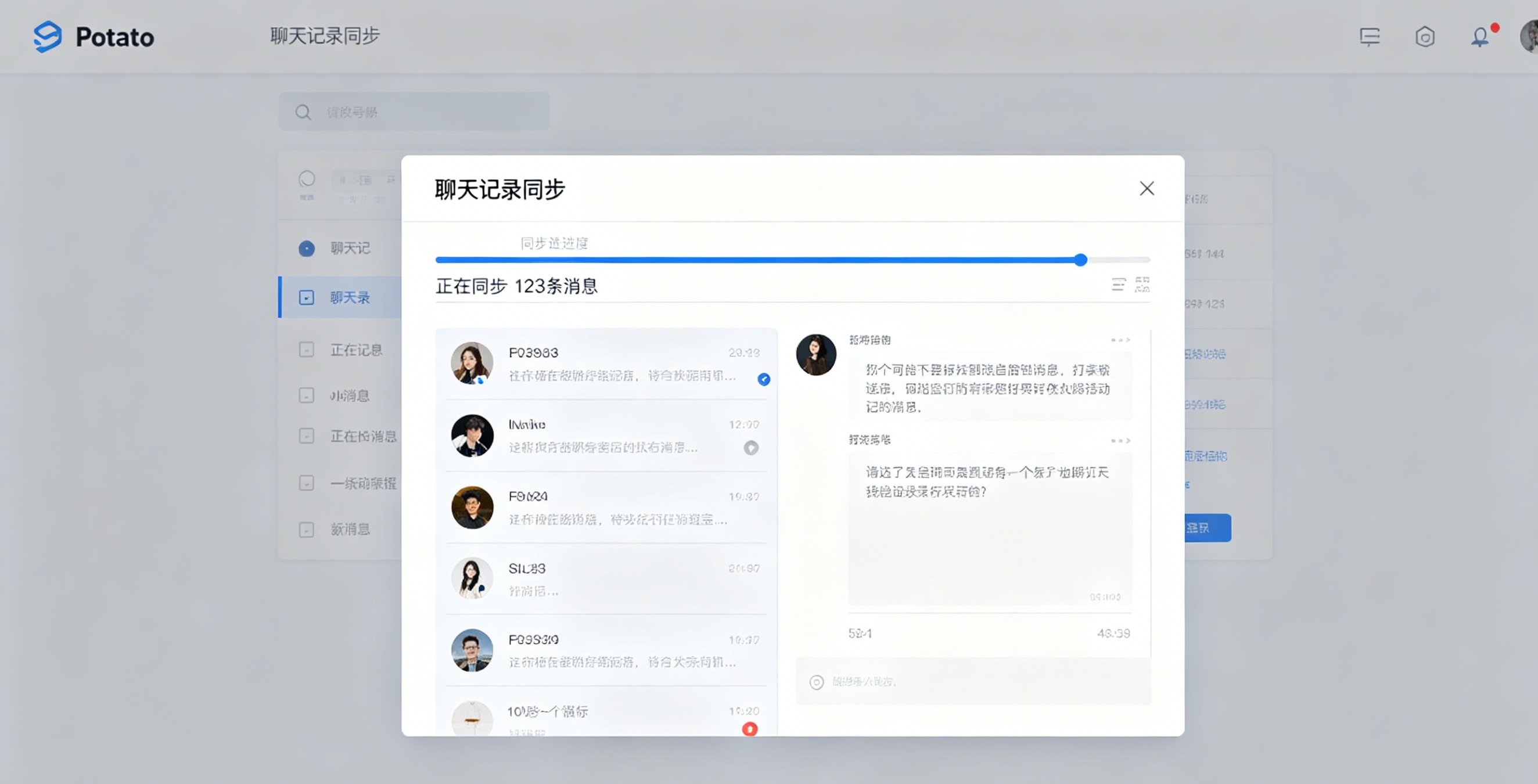Image resolution: width=1538 pixels, height=784 pixels.
Task: Click the search magnifier icon
Action: 303,112
